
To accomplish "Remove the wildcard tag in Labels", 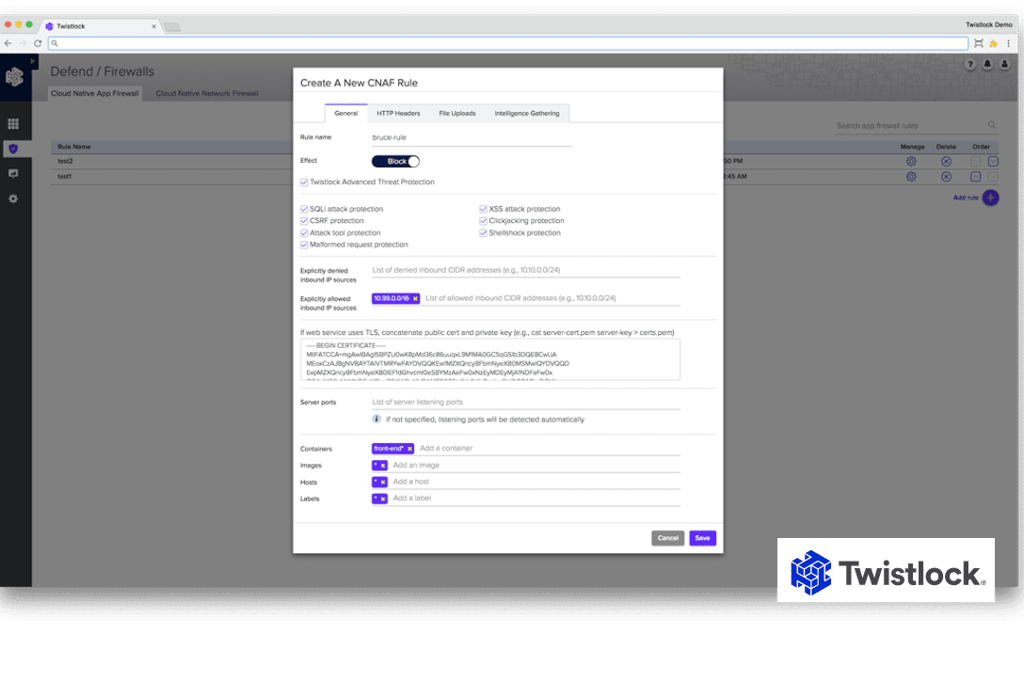I will click(x=383, y=499).
